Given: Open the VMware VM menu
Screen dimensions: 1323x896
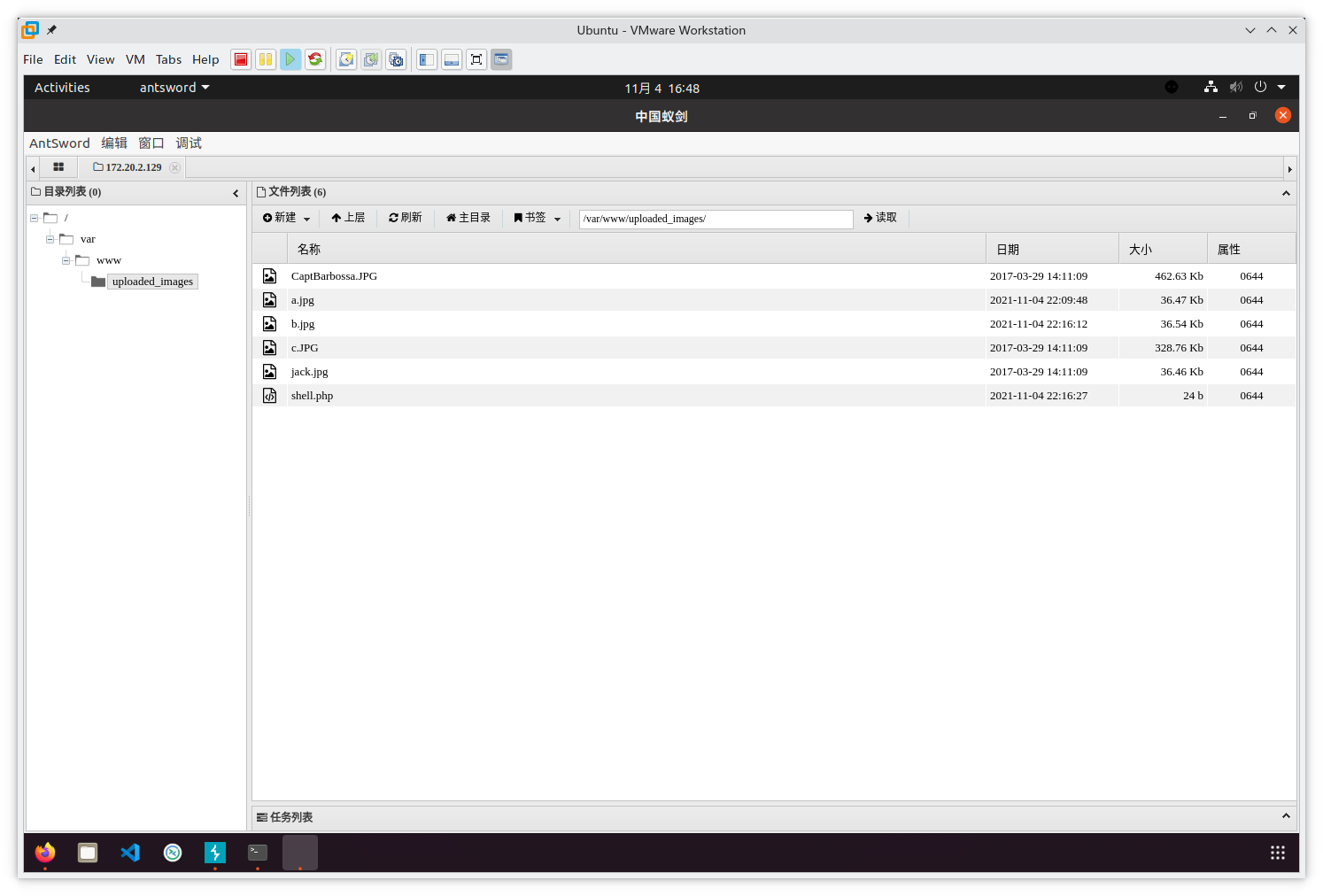Looking at the screenshot, I should (135, 59).
